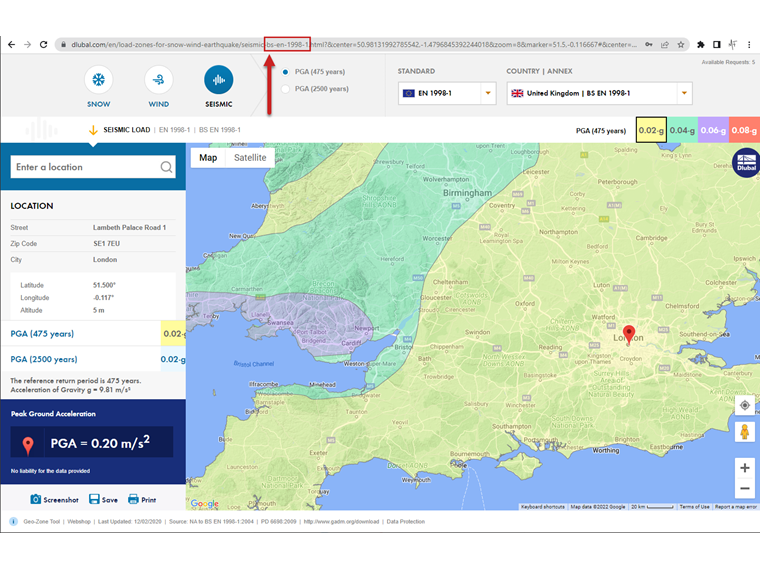Click the latitude 51.500° value

point(104,285)
